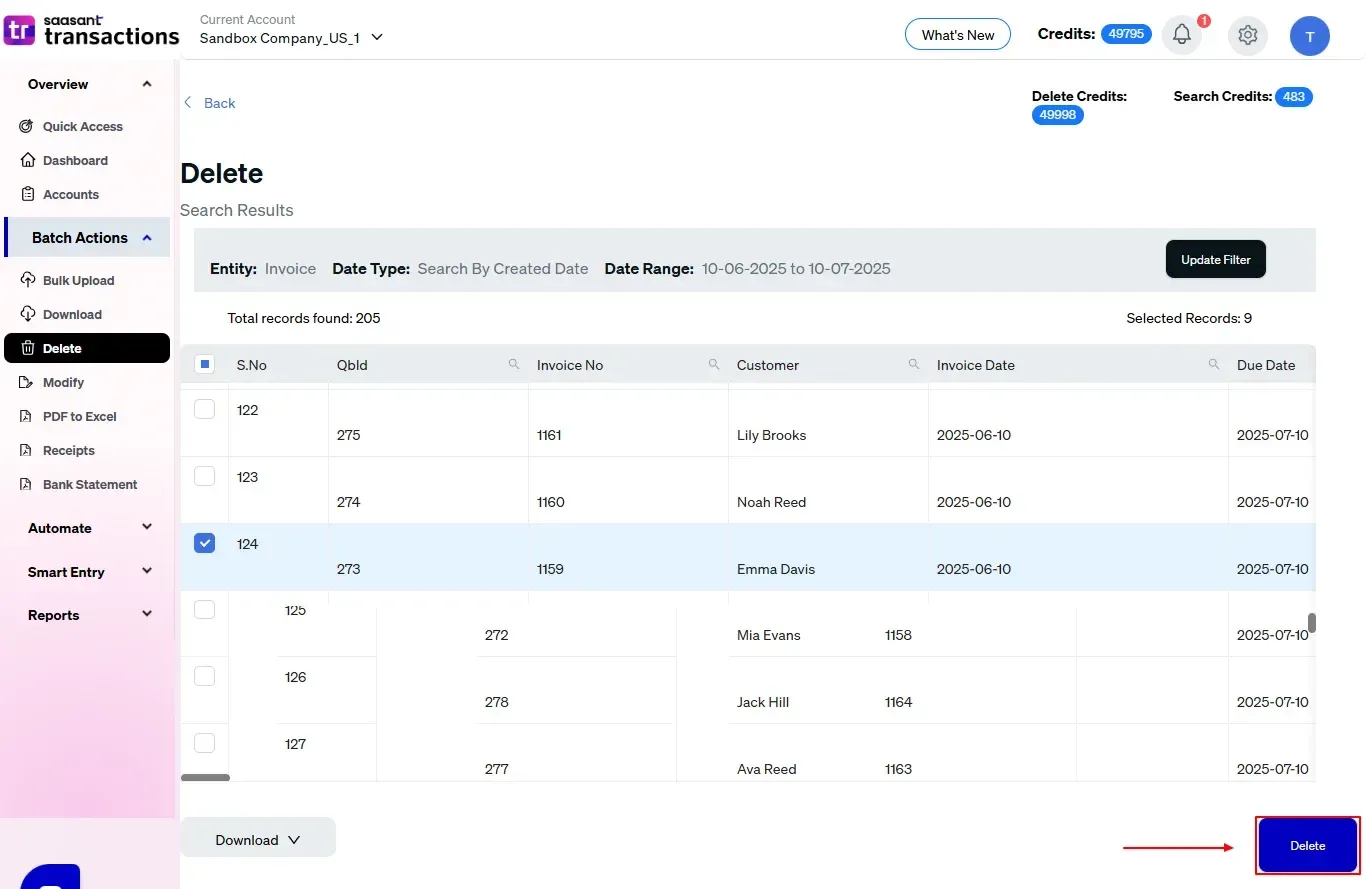Collapse the Batch Actions section
Screen dimensions: 1366x889
(x=147, y=238)
